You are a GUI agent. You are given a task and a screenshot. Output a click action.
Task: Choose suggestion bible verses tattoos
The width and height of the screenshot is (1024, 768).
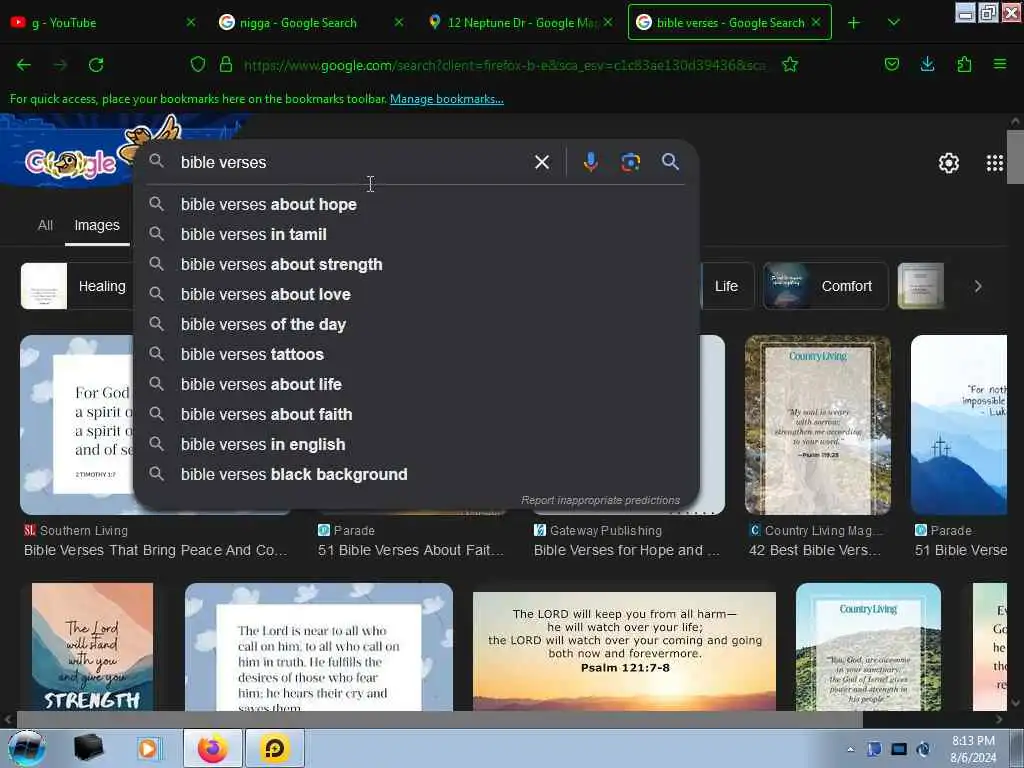[x=416, y=355]
